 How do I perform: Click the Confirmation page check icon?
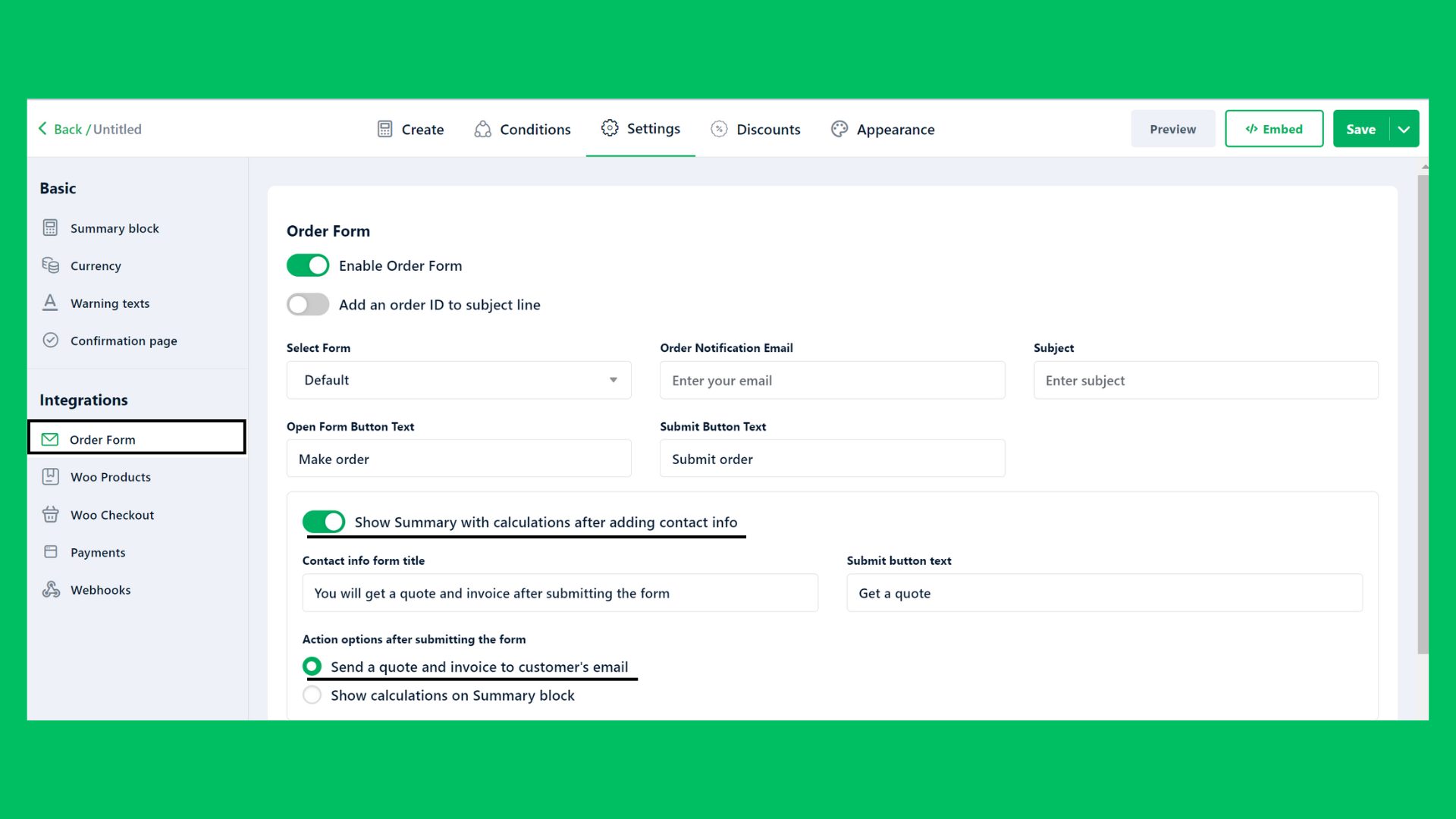tap(50, 340)
